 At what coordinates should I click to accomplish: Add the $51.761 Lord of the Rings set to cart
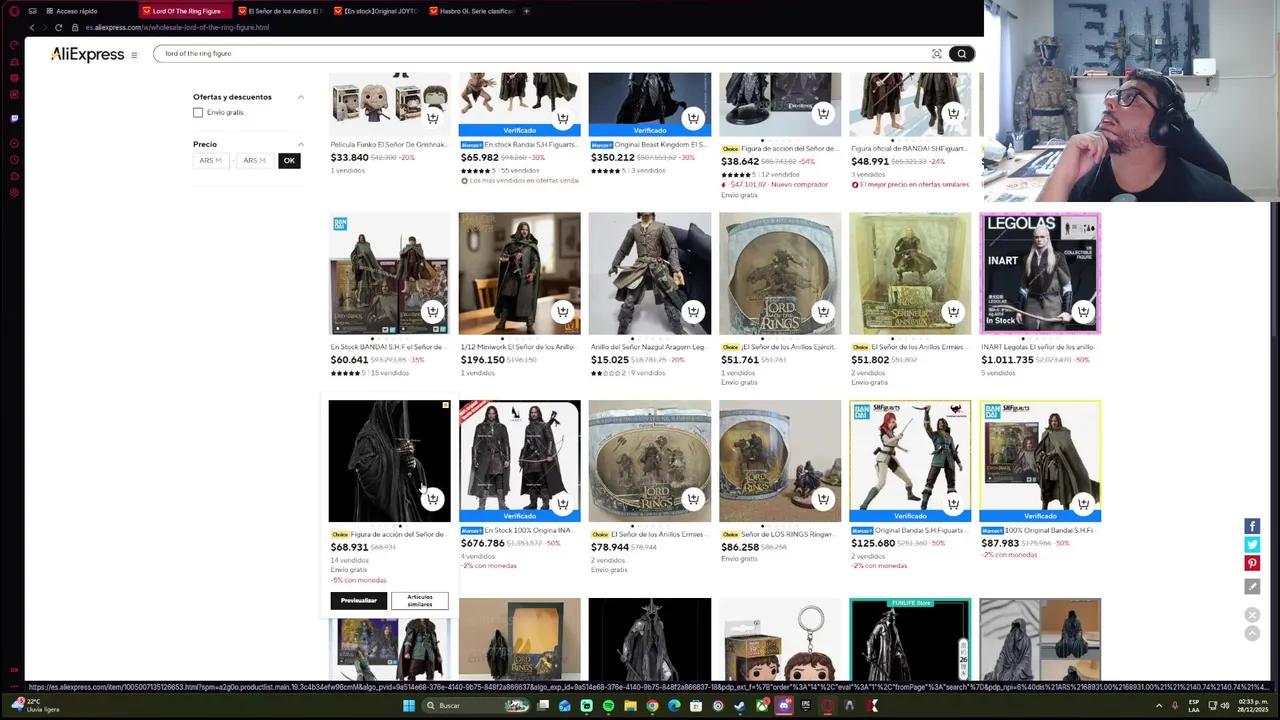[823, 312]
